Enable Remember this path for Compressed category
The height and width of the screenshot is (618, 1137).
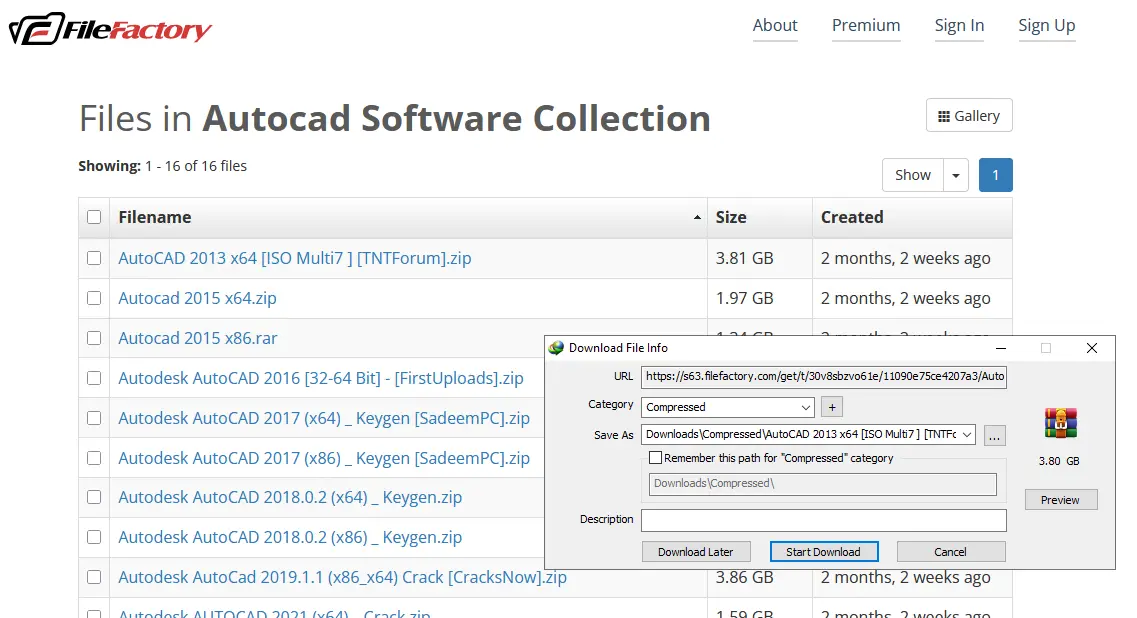click(656, 458)
